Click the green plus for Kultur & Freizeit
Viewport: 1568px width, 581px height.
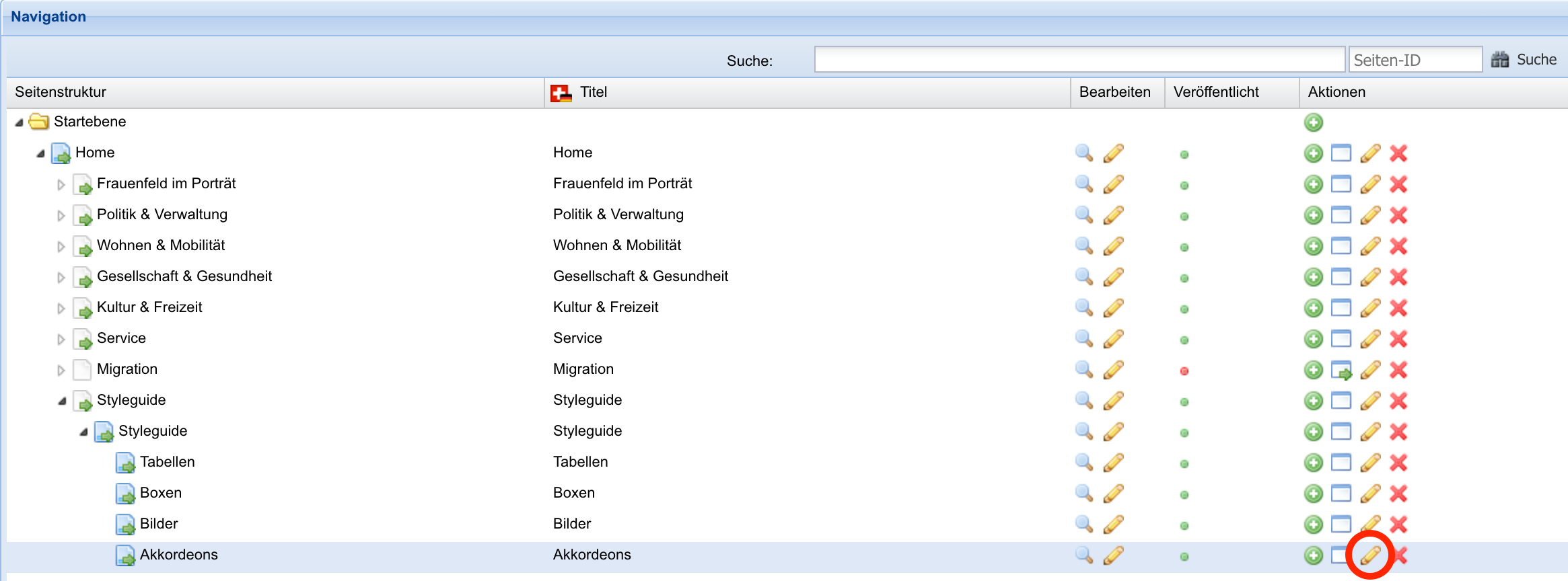1313,308
